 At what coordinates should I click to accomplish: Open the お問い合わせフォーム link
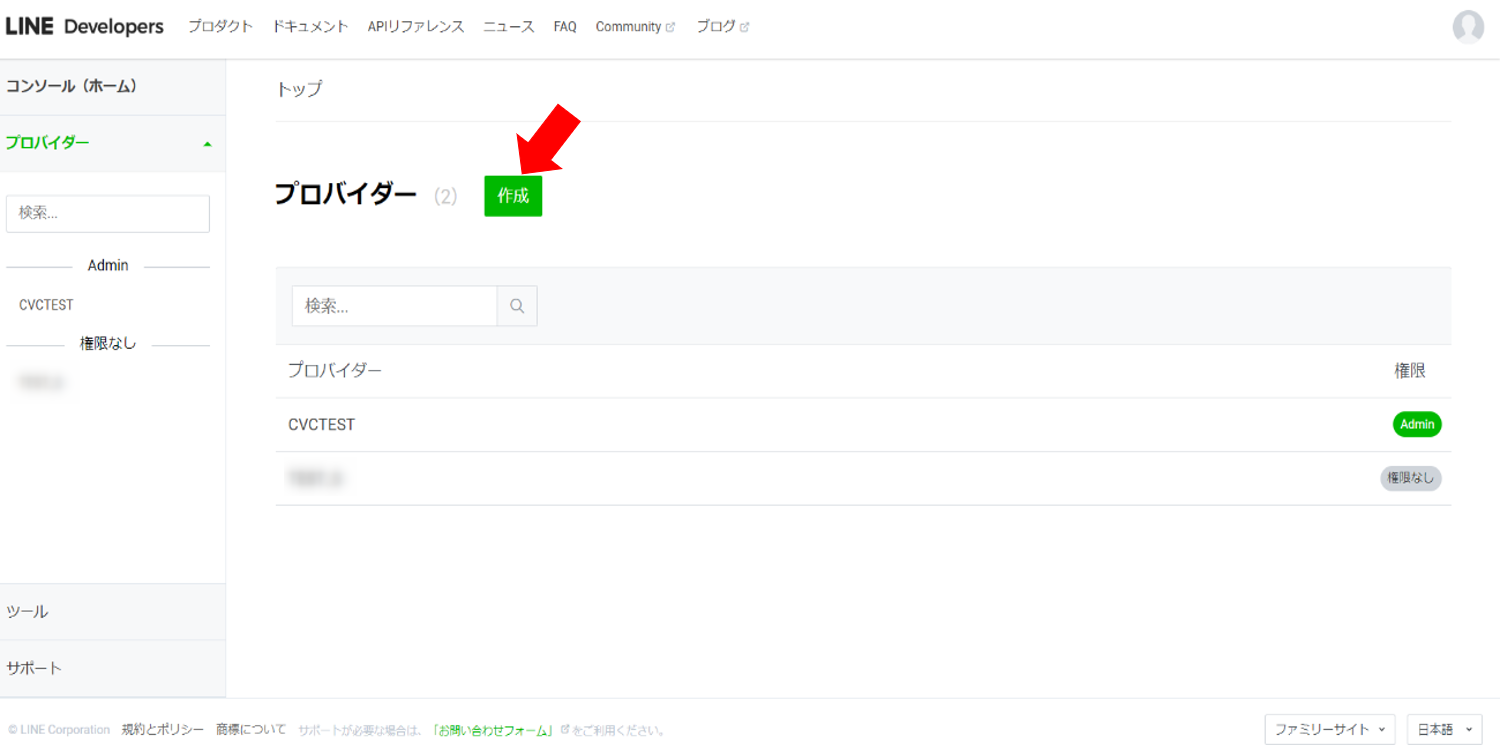[493, 730]
